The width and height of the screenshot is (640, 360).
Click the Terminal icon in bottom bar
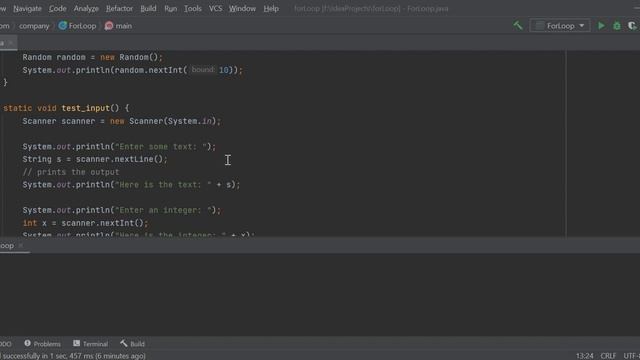coord(76,343)
